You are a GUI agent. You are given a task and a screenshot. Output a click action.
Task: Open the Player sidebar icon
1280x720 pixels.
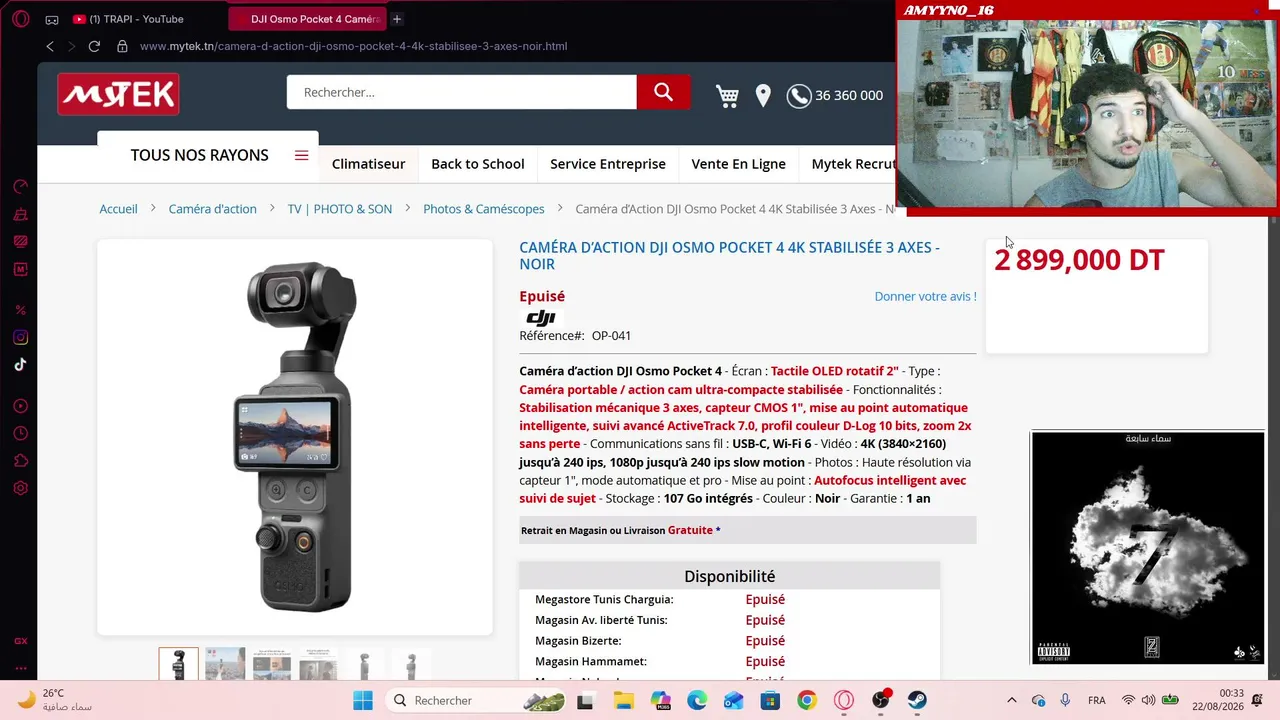20,406
